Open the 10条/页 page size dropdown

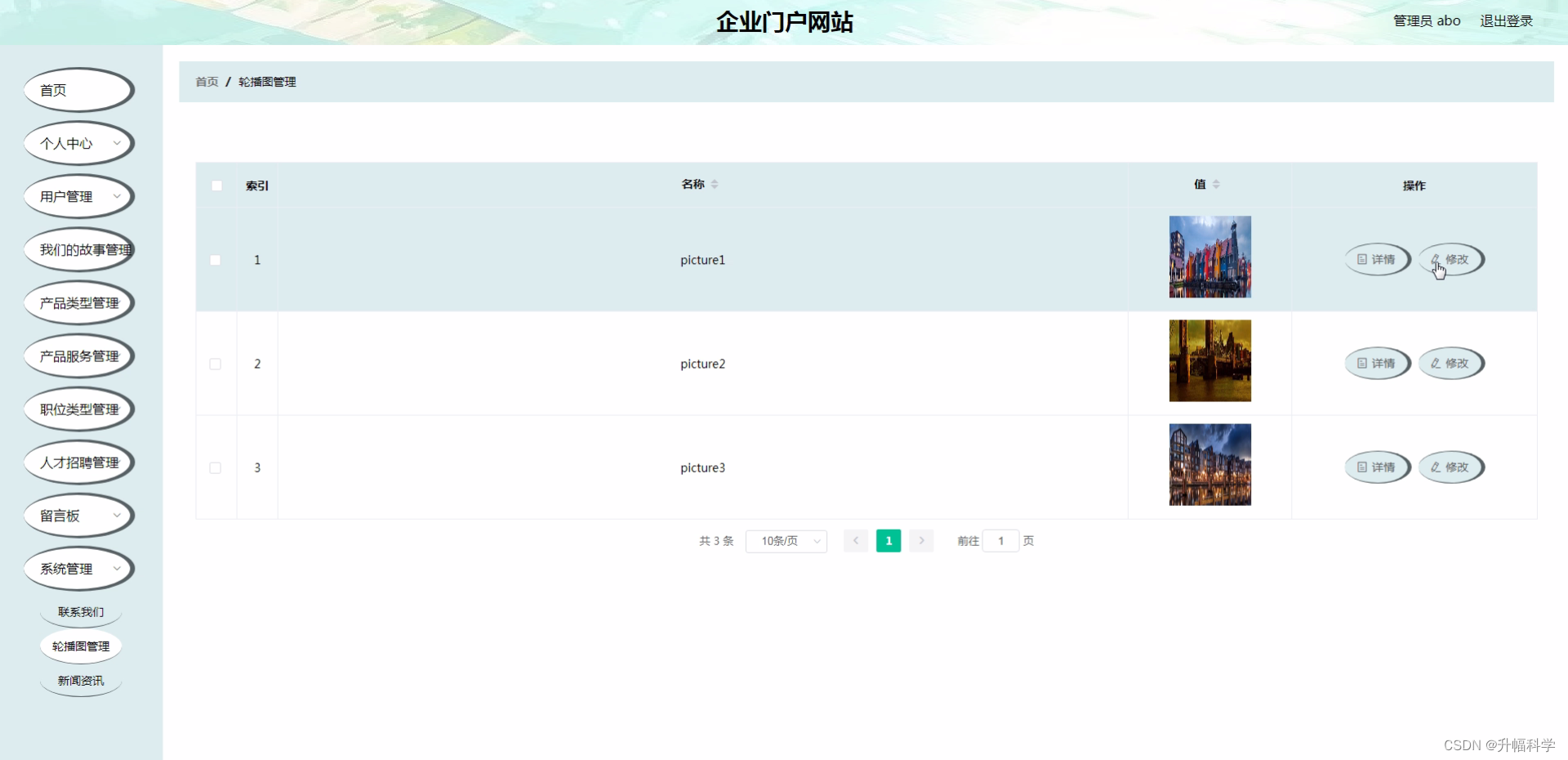(x=786, y=540)
